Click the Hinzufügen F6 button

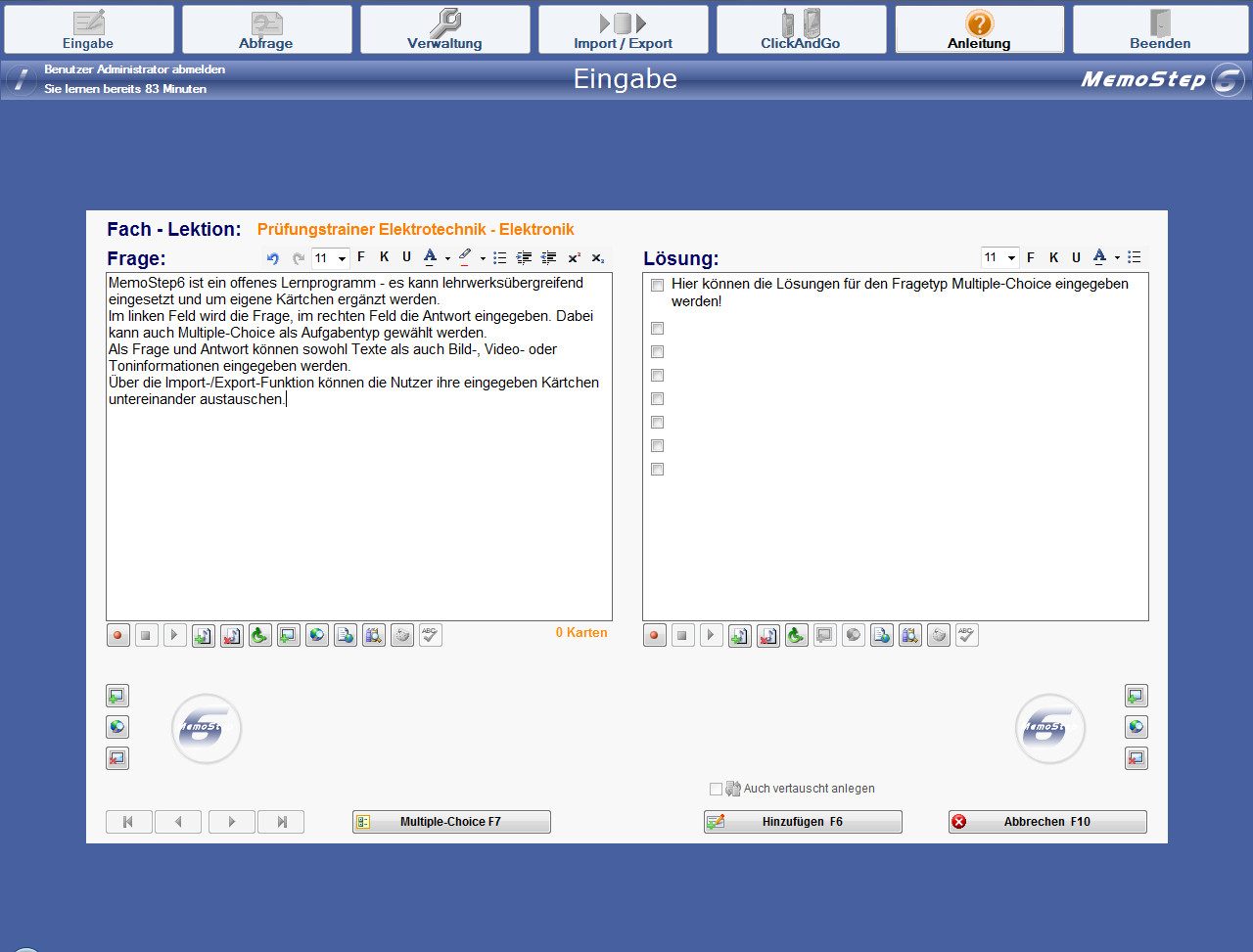click(803, 822)
